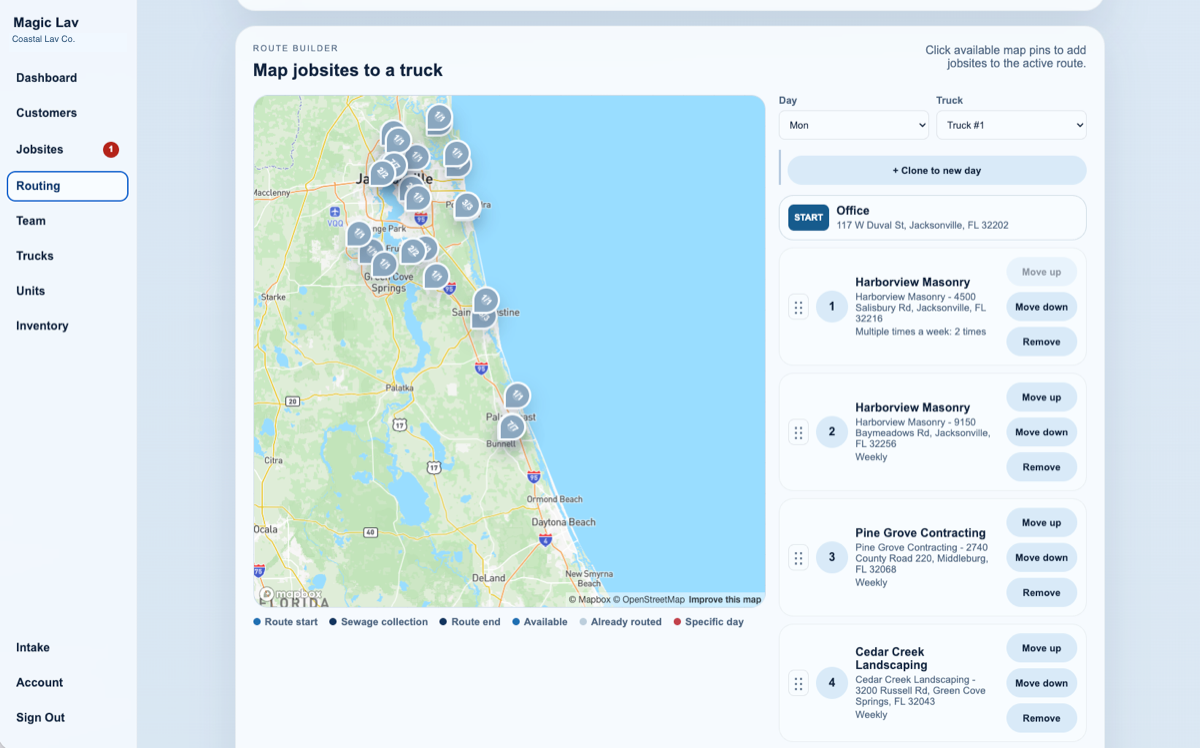Grab the drag handle for stop 1

point(798,307)
